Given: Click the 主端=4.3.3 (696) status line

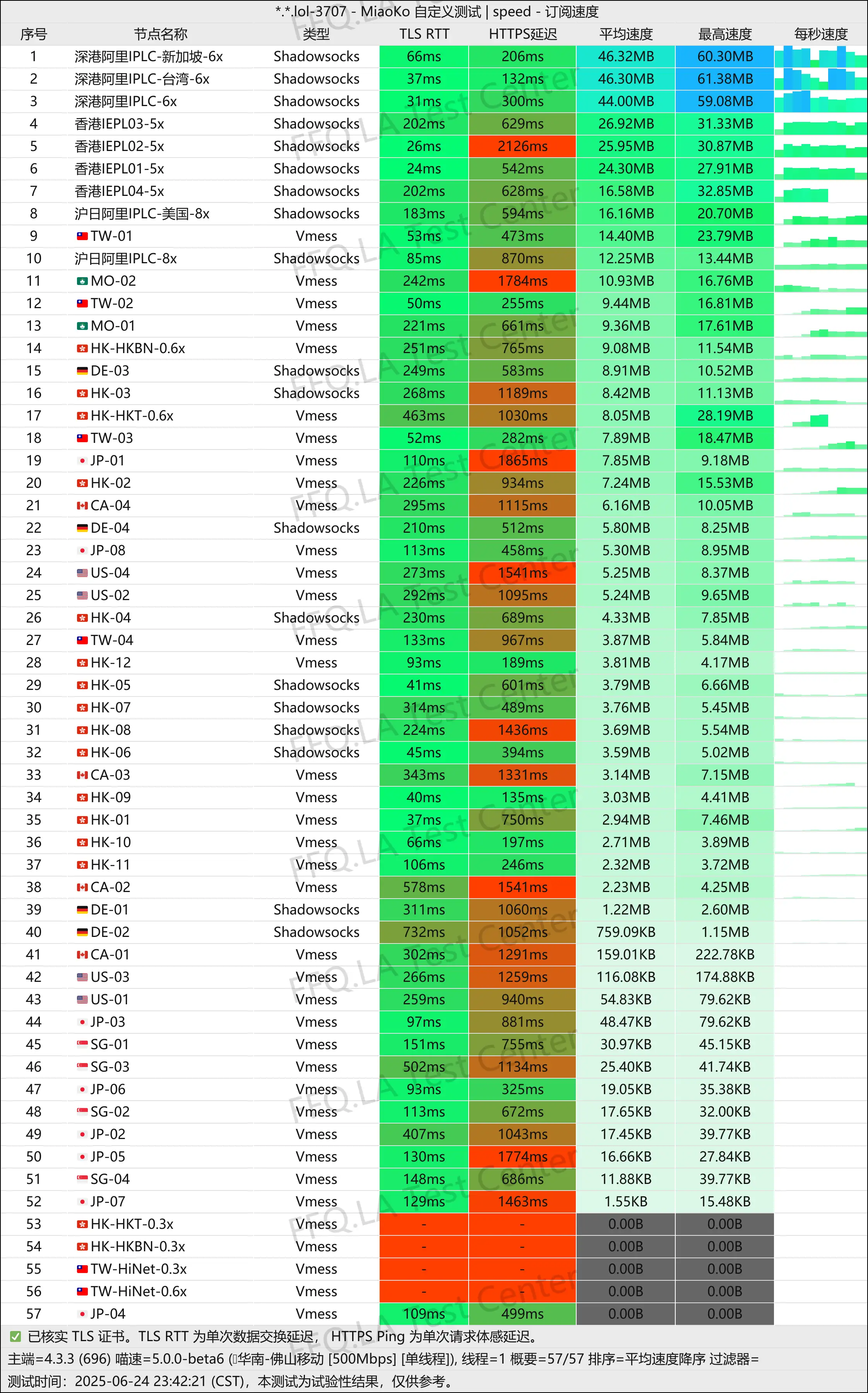Looking at the screenshot, I should click(x=383, y=1359).
